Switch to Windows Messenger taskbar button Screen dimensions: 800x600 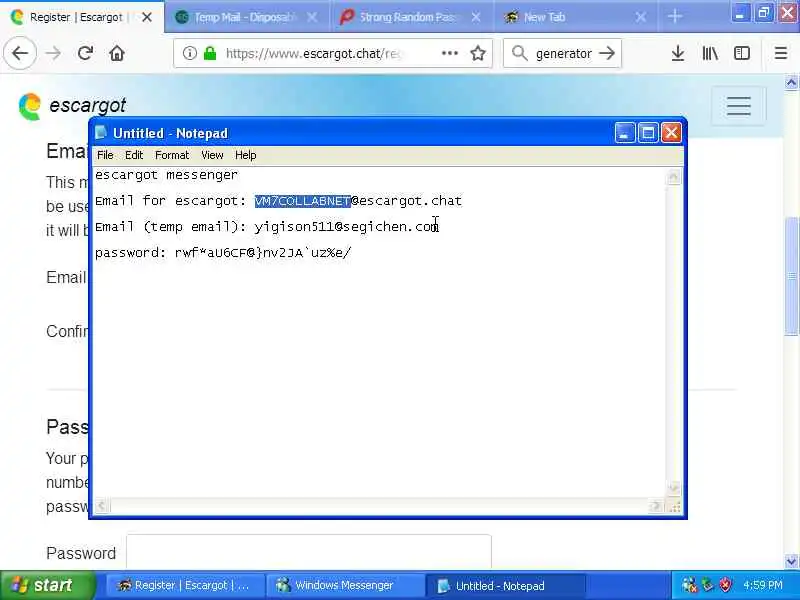tap(344, 585)
